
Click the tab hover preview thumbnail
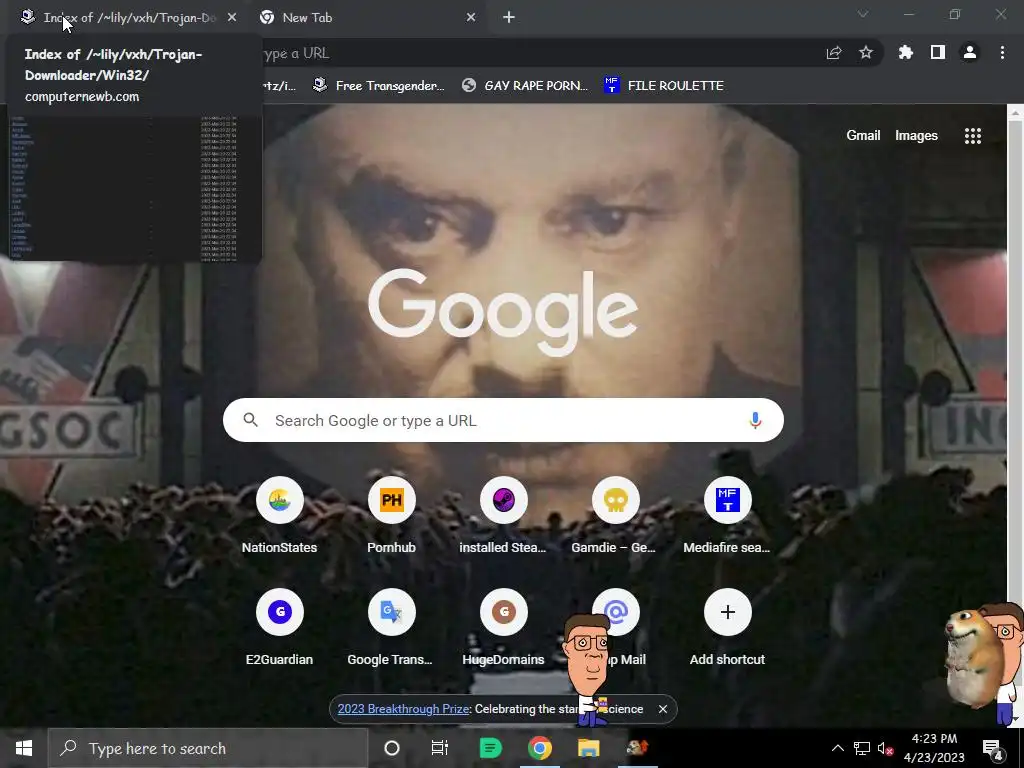(135, 188)
